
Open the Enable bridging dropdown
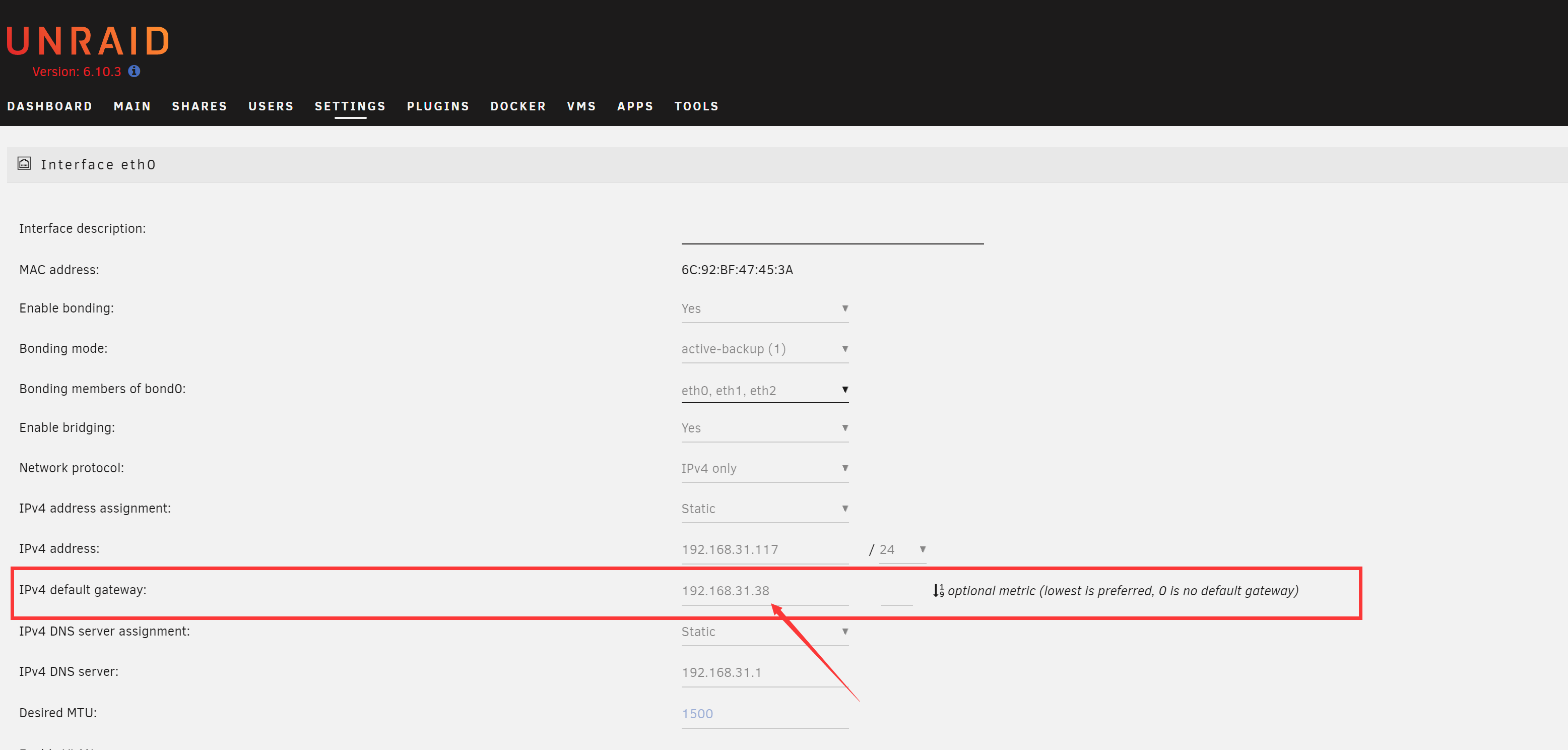pos(764,428)
